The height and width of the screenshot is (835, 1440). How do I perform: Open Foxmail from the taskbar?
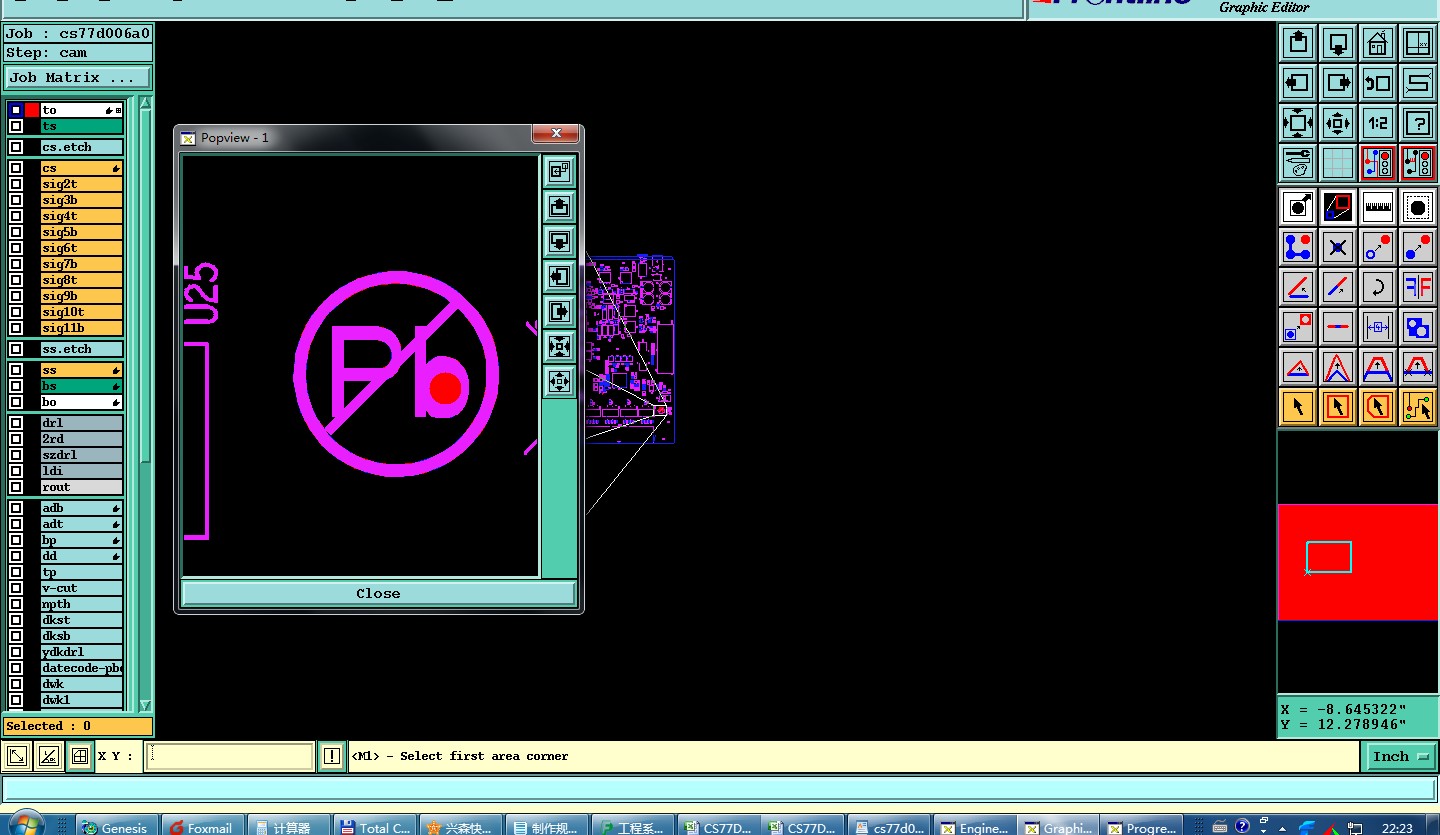[x=203, y=827]
